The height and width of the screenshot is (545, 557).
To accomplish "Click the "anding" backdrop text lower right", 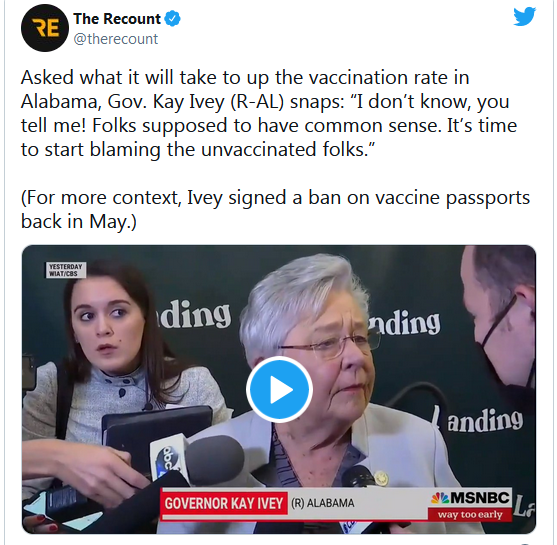I will [485, 421].
